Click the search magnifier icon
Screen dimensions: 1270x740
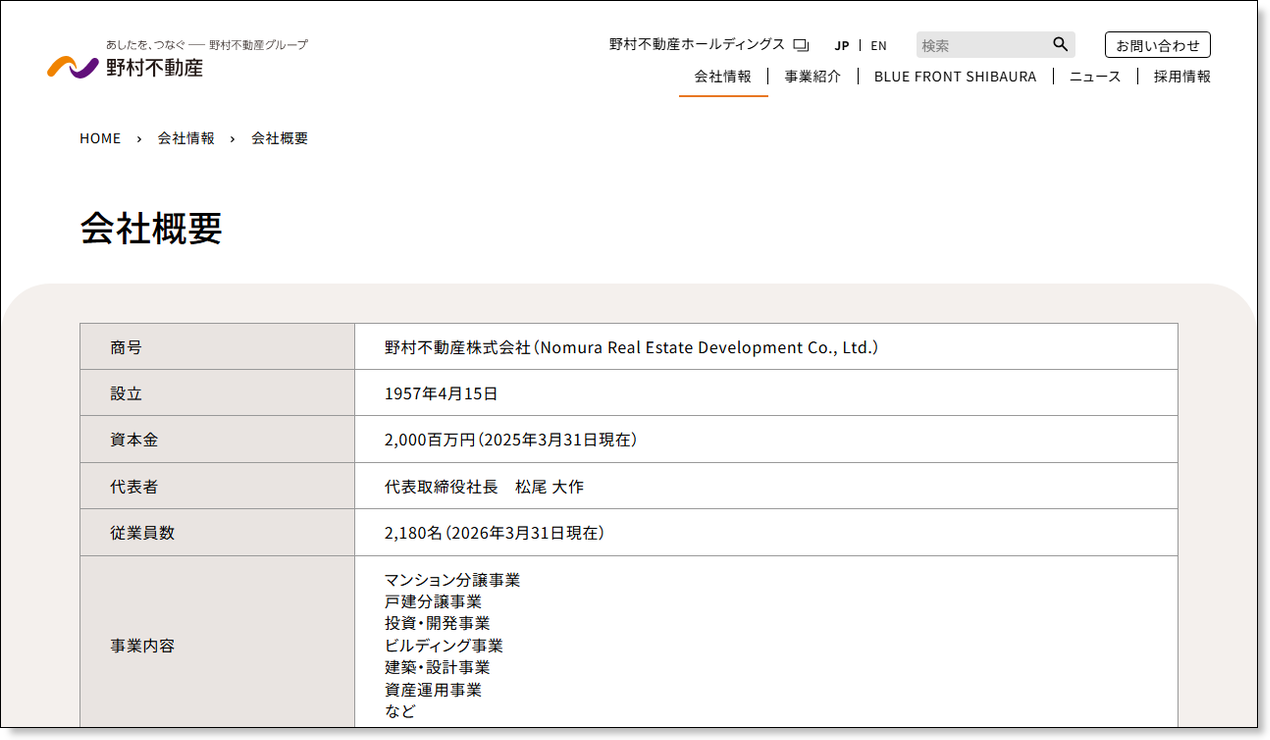[1060, 44]
